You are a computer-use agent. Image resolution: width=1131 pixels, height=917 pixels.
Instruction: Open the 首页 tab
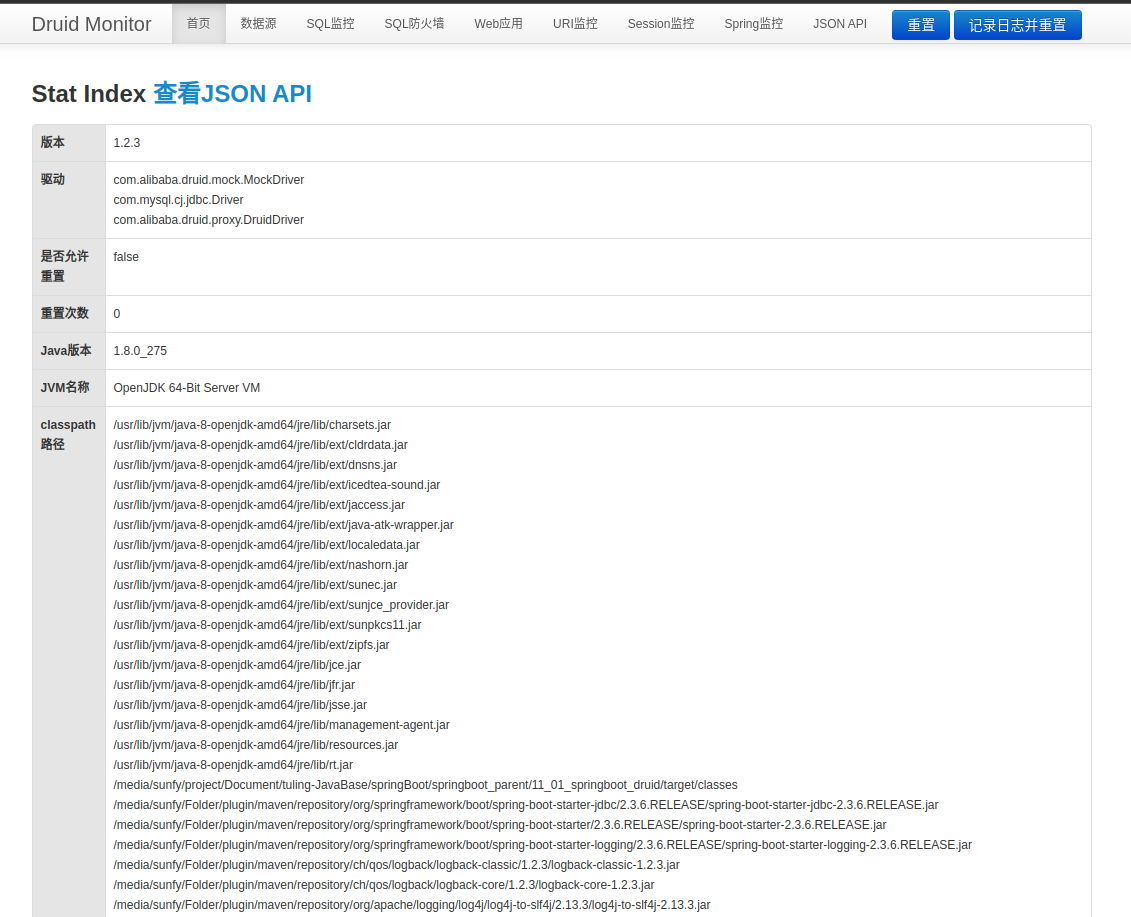198,24
